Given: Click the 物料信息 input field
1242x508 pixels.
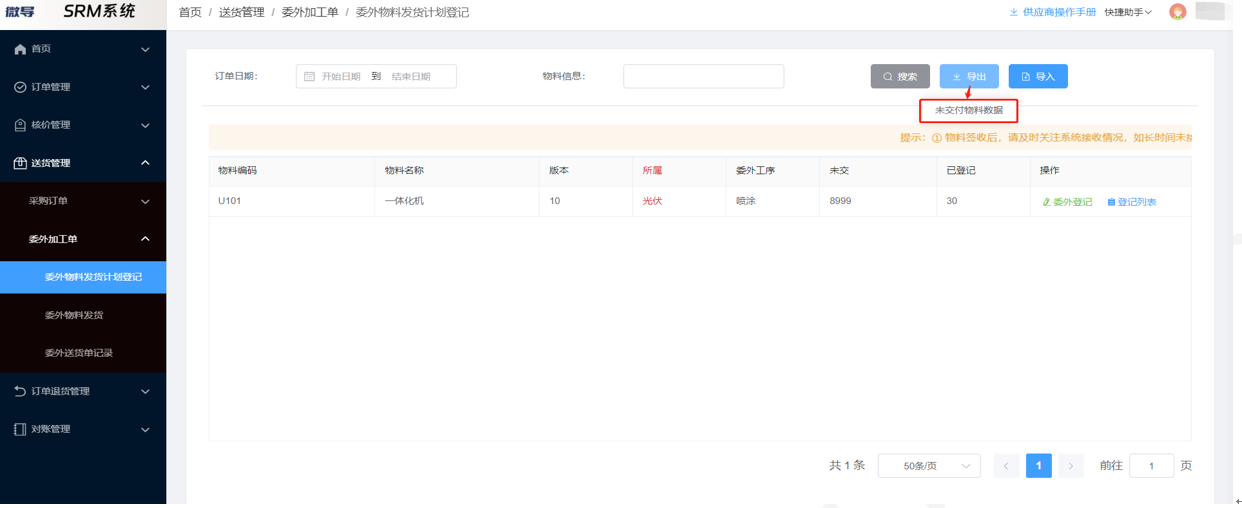Looking at the screenshot, I should tap(703, 77).
